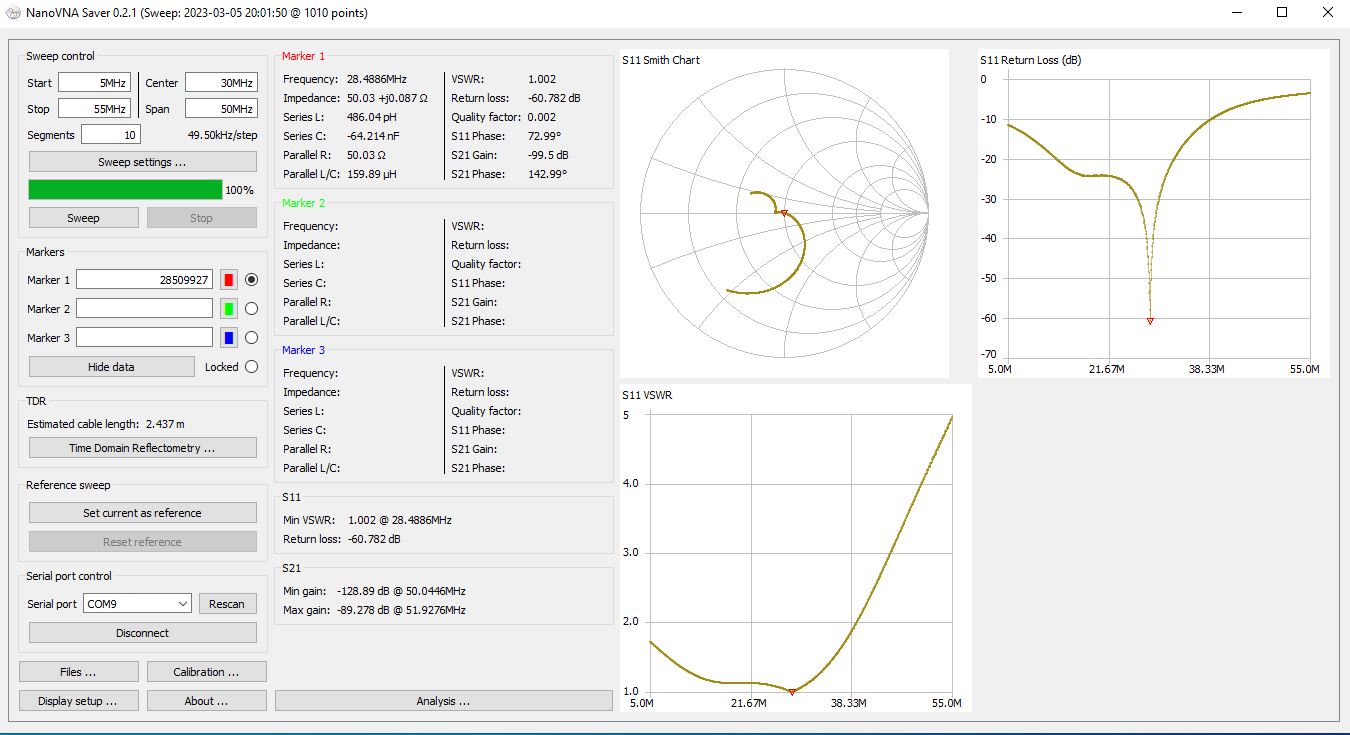Open Sweep settings dialog

coord(142,162)
